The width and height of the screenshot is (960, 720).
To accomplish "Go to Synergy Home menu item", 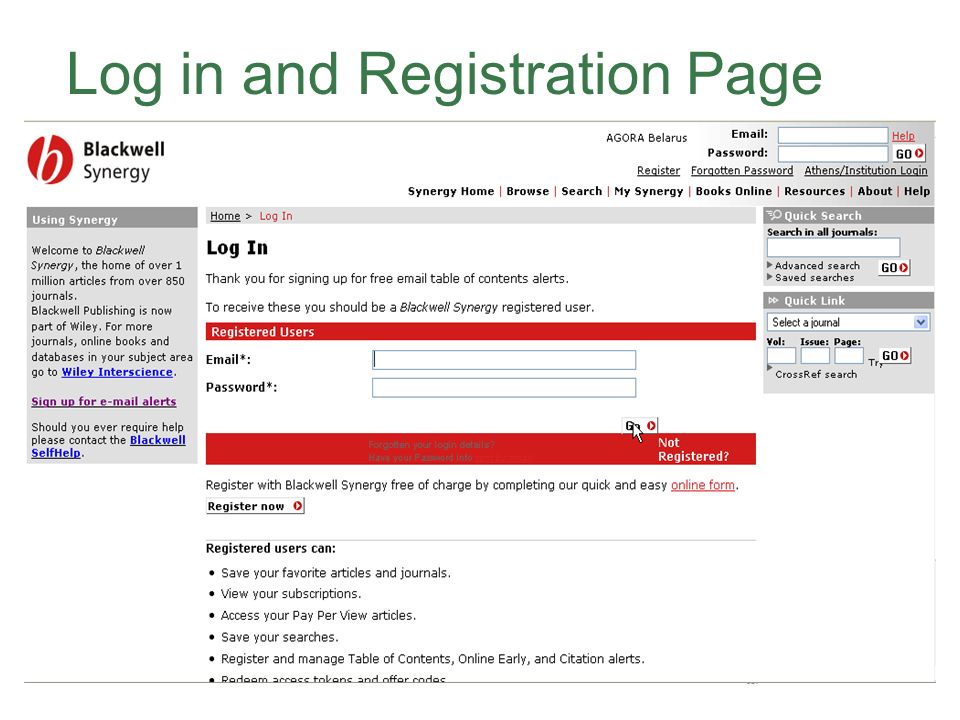I will point(451,191).
